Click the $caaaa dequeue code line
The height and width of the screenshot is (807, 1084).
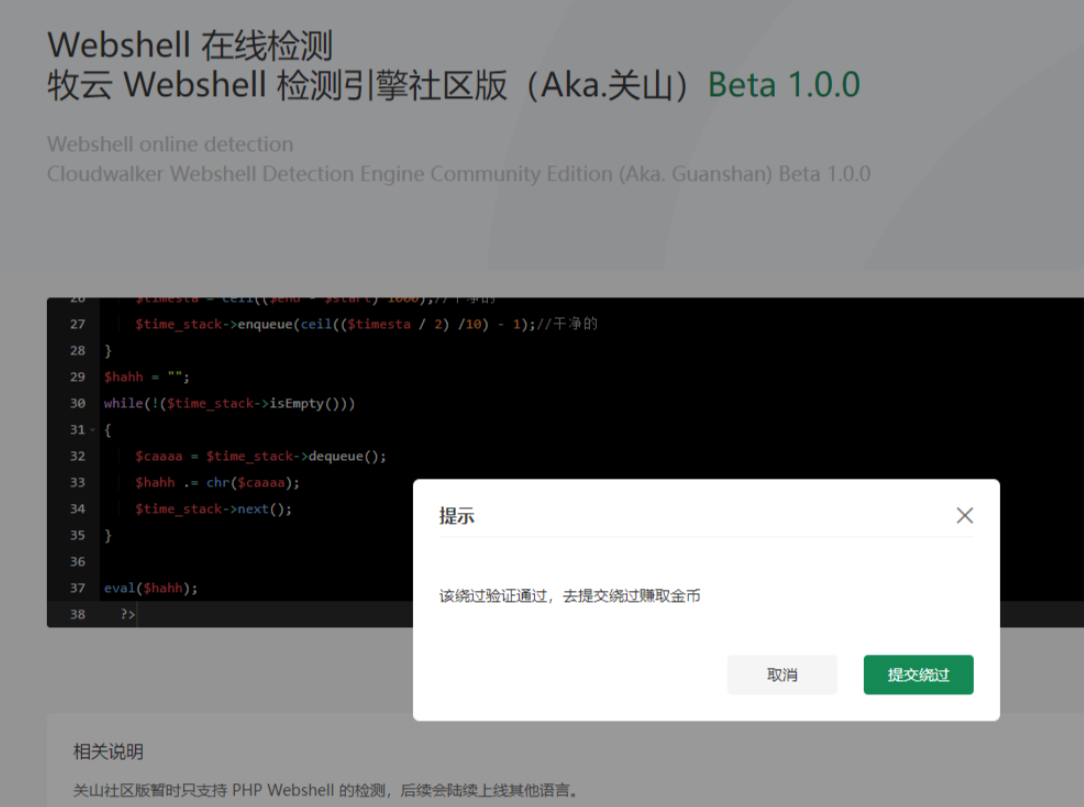click(261, 456)
